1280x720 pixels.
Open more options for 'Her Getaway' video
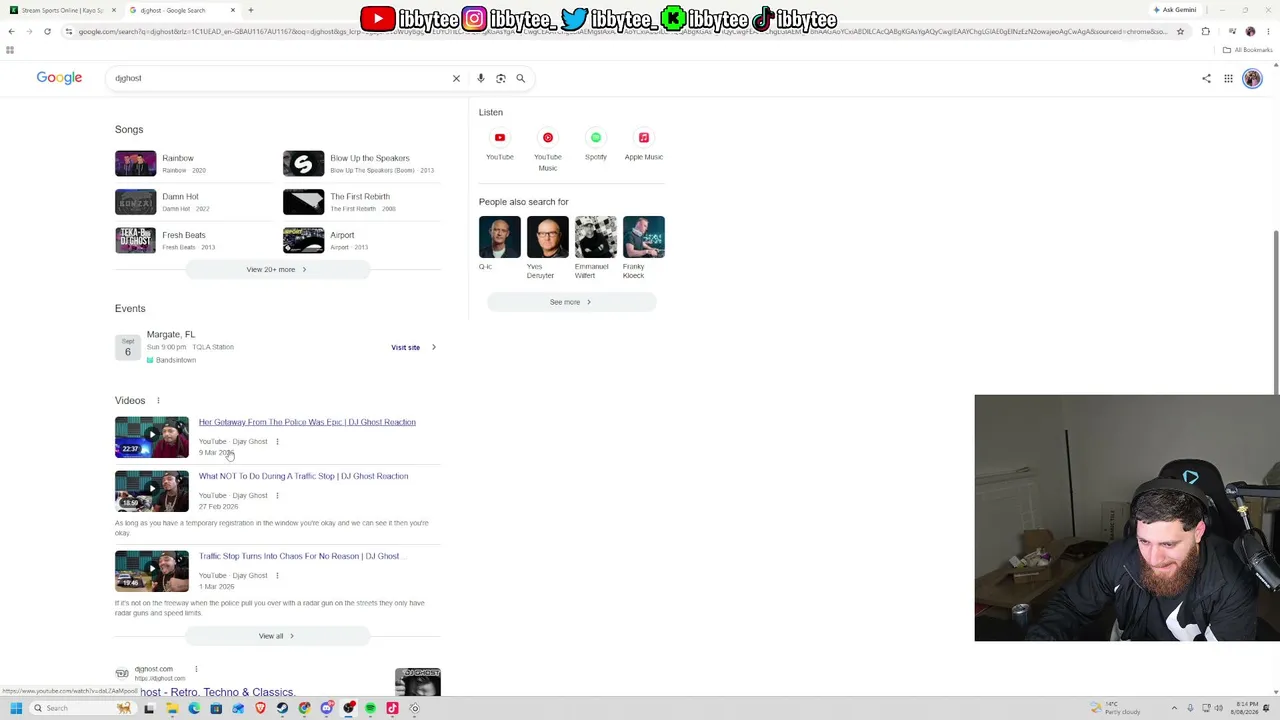click(x=277, y=441)
